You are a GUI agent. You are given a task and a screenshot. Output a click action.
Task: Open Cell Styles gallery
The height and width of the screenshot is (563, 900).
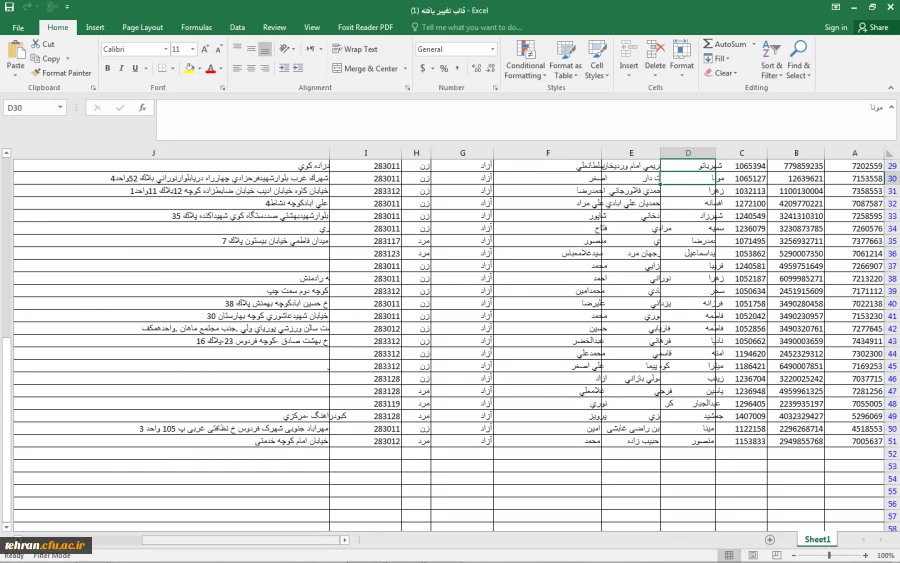[597, 60]
